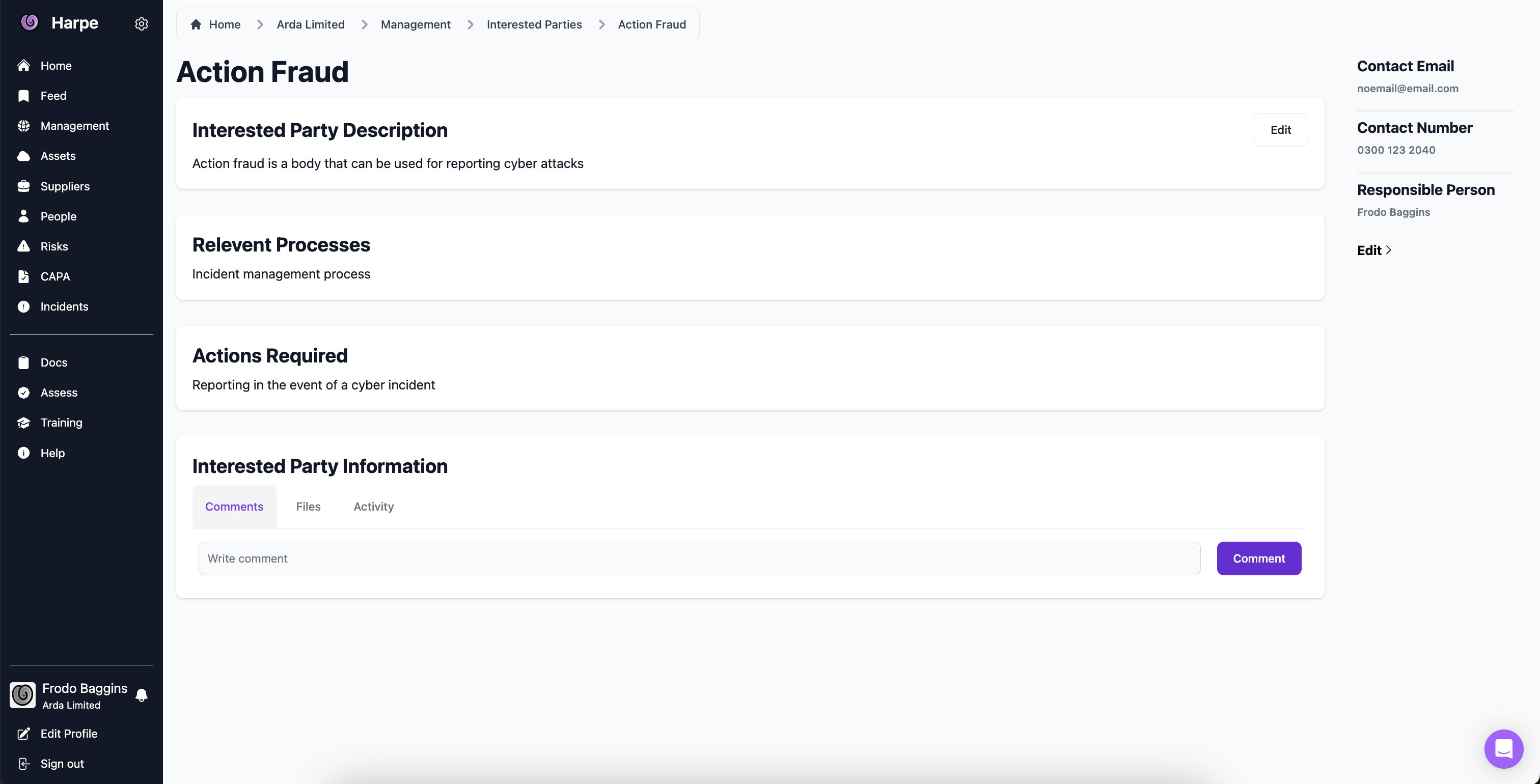Open Arda Limited breadcrumb link

pyautogui.click(x=310, y=24)
